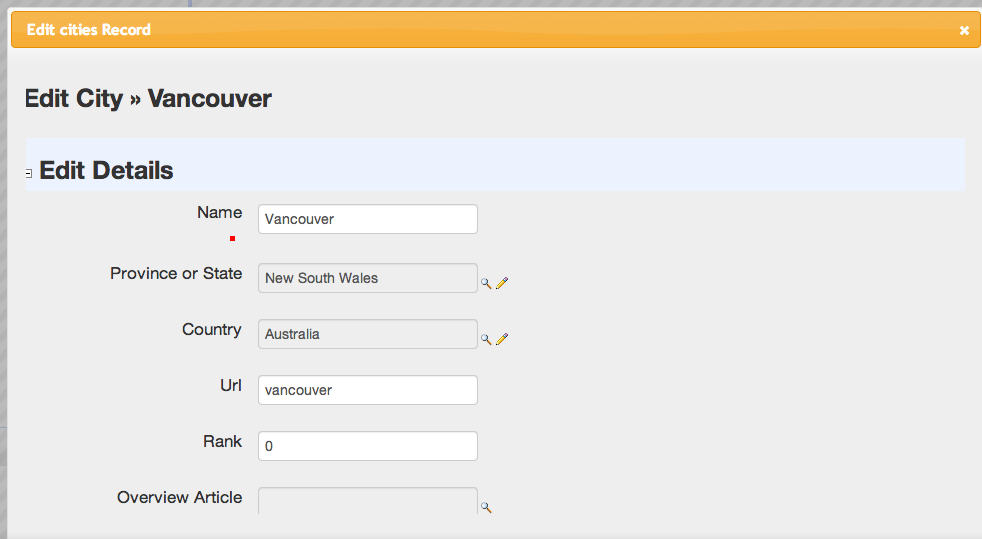Select the Overview Article label
Screen dimensions: 982x539
[x=180, y=497]
